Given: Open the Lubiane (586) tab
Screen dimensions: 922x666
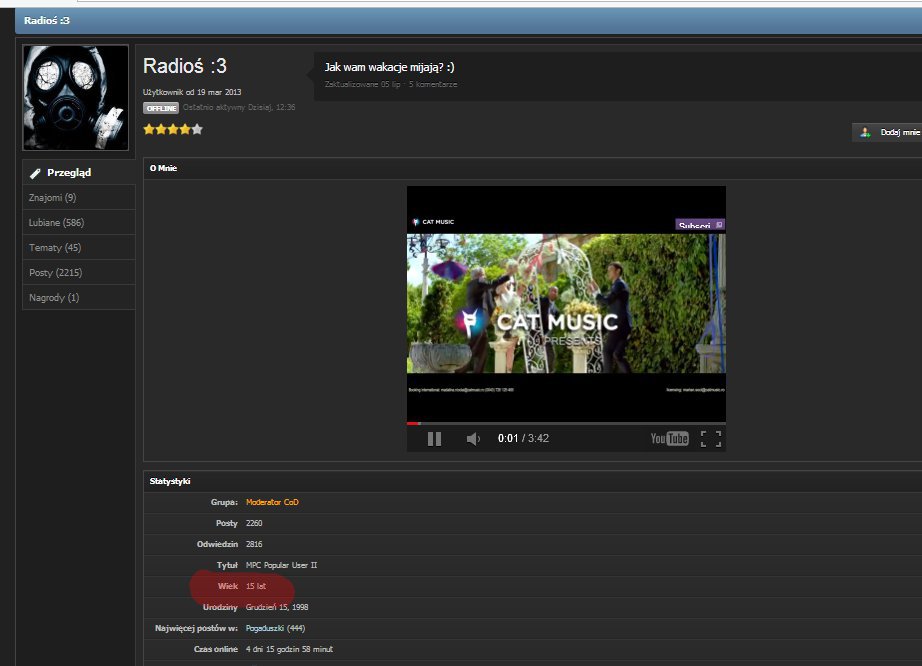Looking at the screenshot, I should 79,223.
